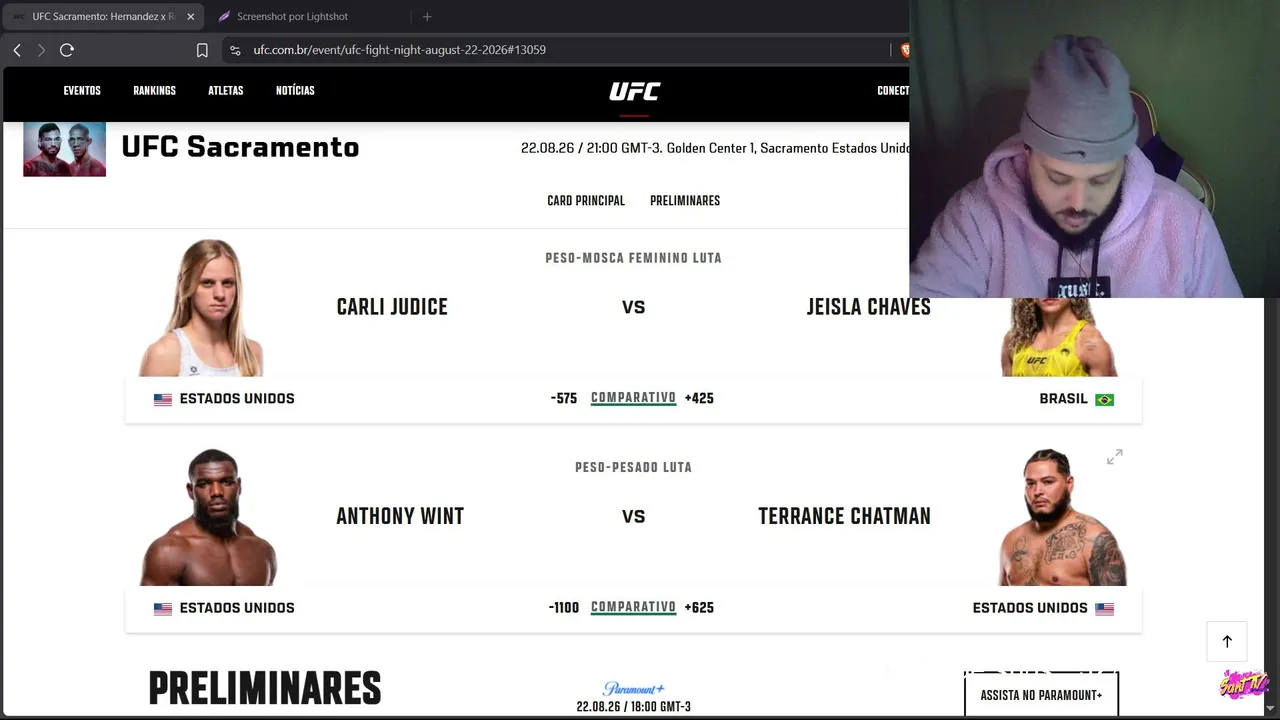Click the Jeisla Chaves name link

[869, 307]
